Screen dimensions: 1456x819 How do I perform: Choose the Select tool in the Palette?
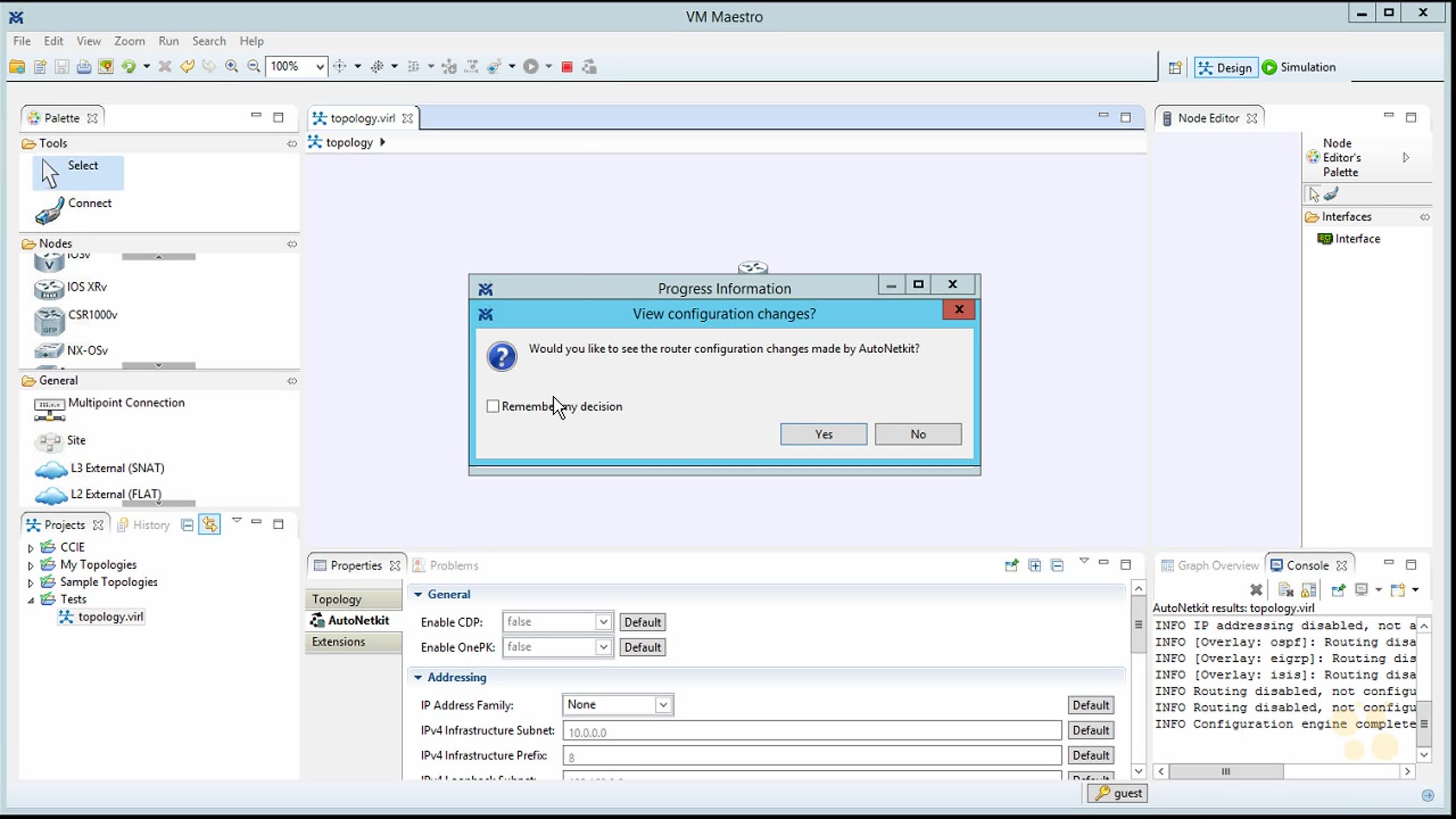78,173
